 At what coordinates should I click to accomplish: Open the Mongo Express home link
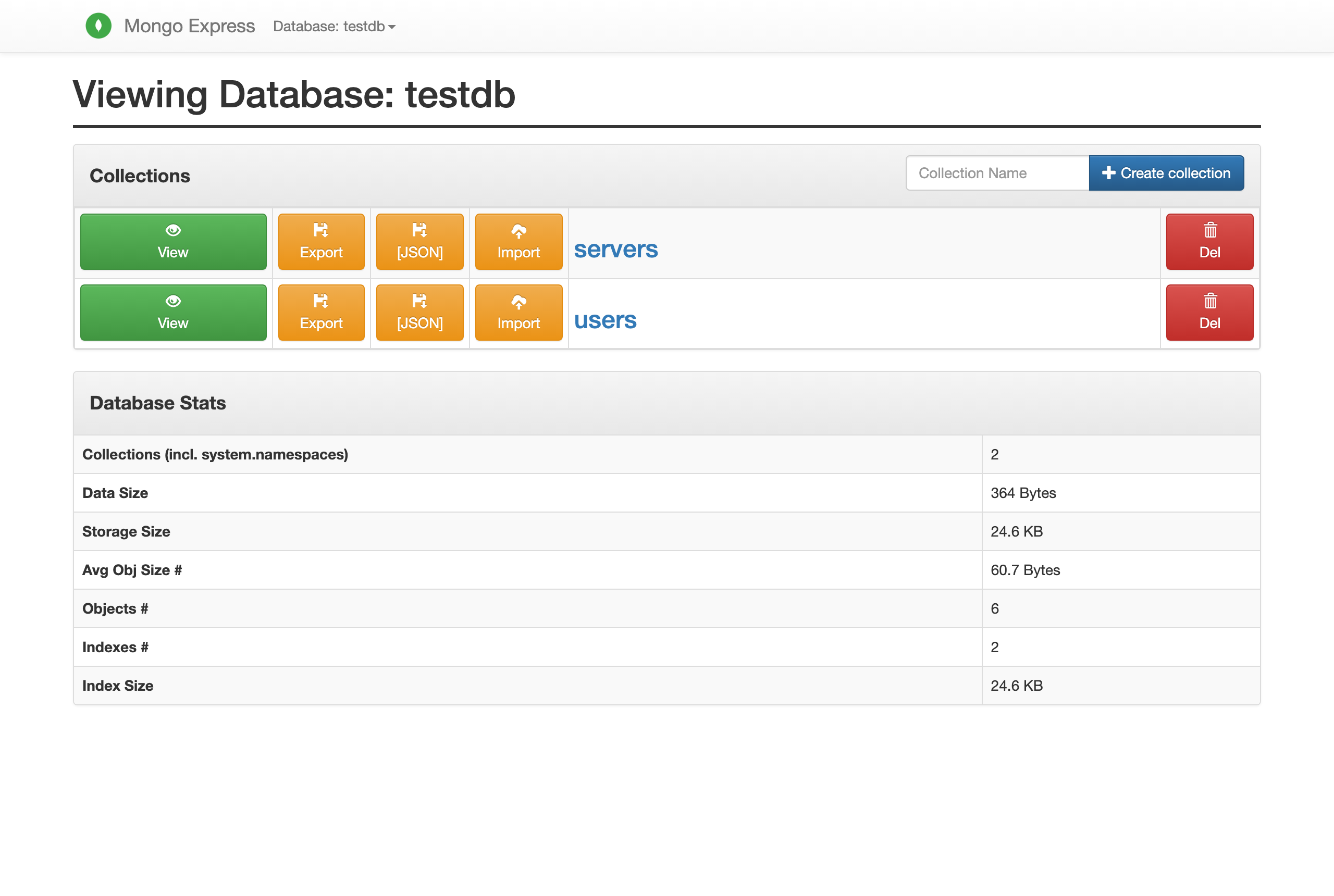pyautogui.click(x=189, y=26)
